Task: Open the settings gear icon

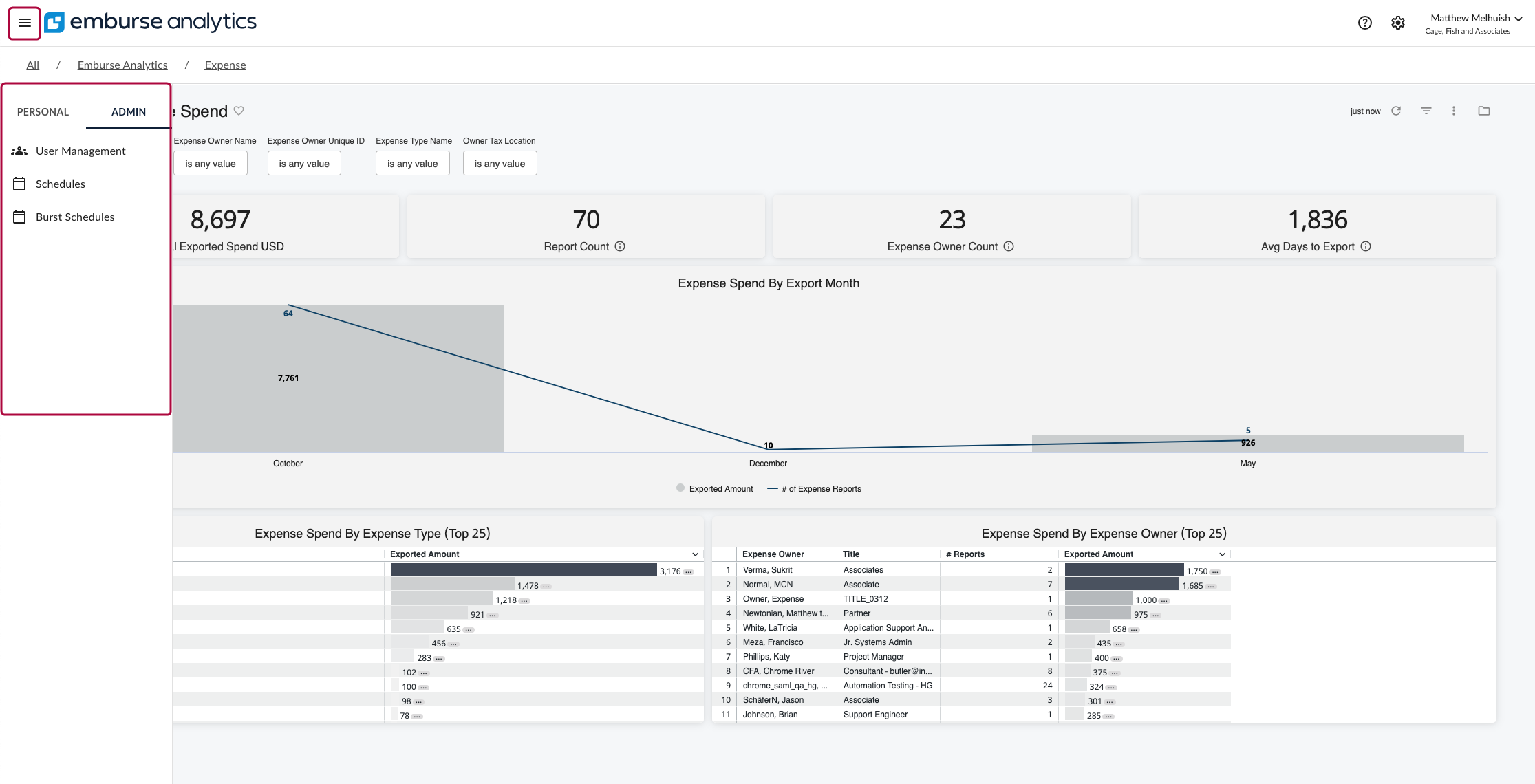Action: coord(1397,23)
